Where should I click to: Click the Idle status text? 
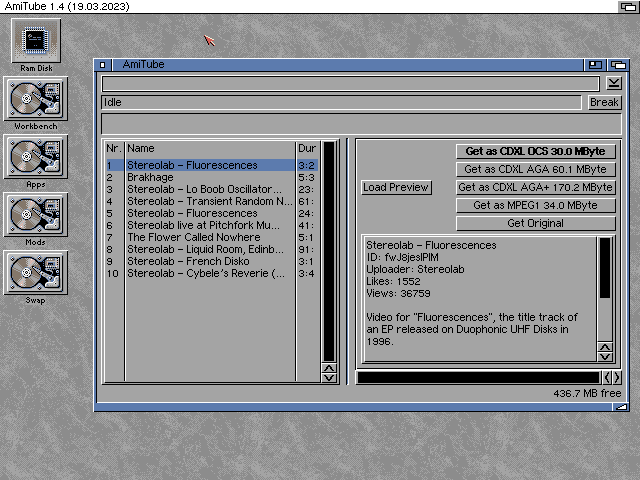pyautogui.click(x=113, y=102)
